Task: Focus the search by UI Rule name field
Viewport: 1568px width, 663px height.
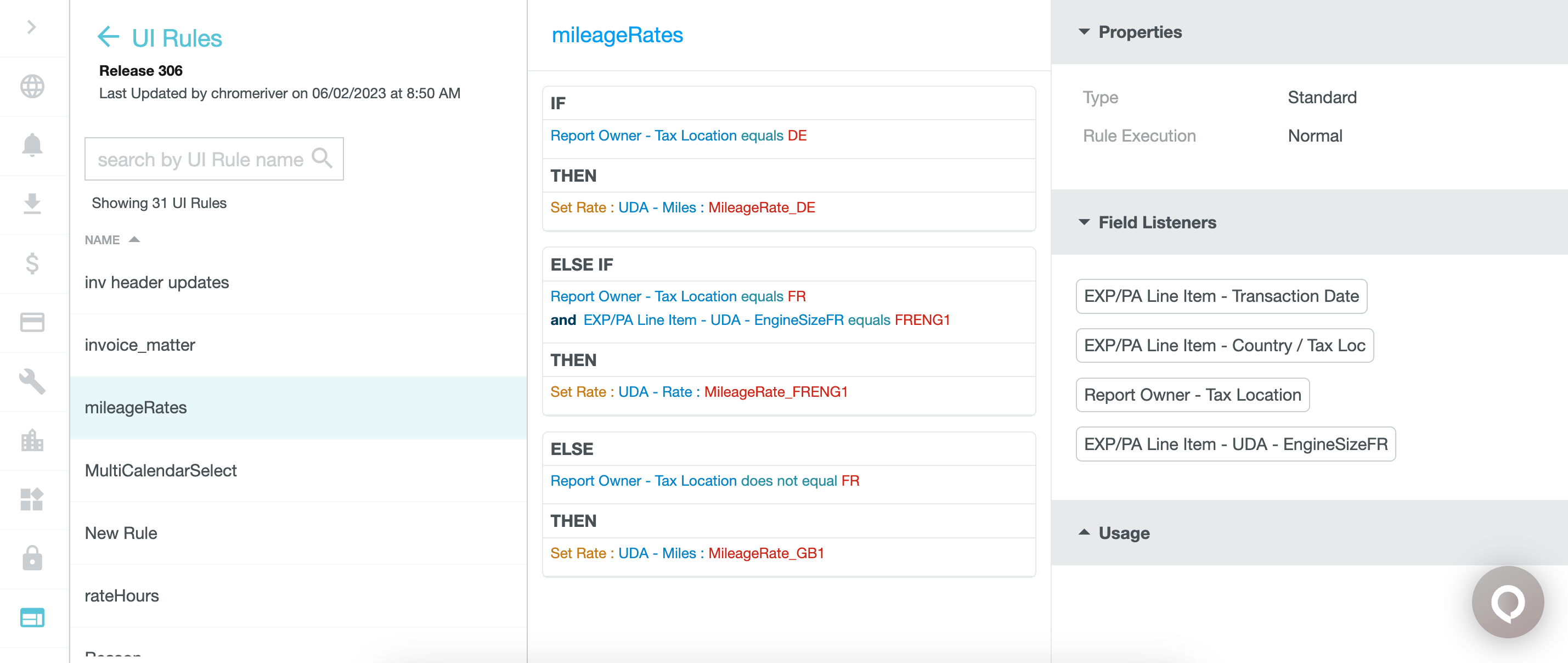Action: tap(201, 159)
